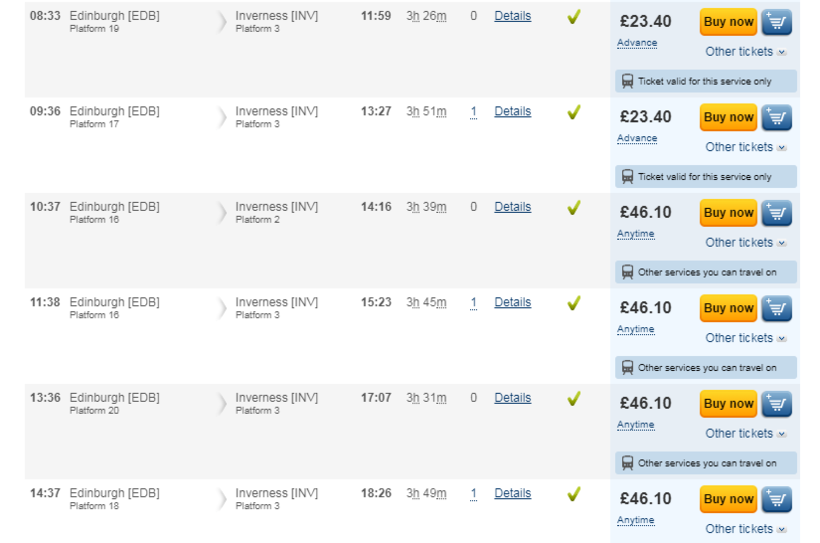Click basket icon for 11:38 train
Screen dimensions: 820x543
tap(777, 308)
